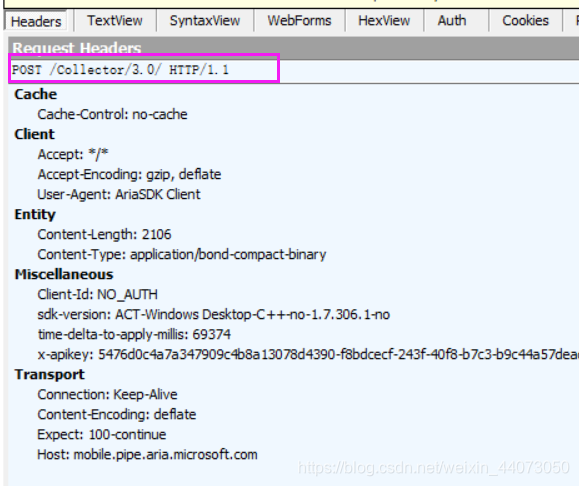The height and width of the screenshot is (486, 579).
Task: Select the Content-Length: 2106 header
Action: point(105,235)
